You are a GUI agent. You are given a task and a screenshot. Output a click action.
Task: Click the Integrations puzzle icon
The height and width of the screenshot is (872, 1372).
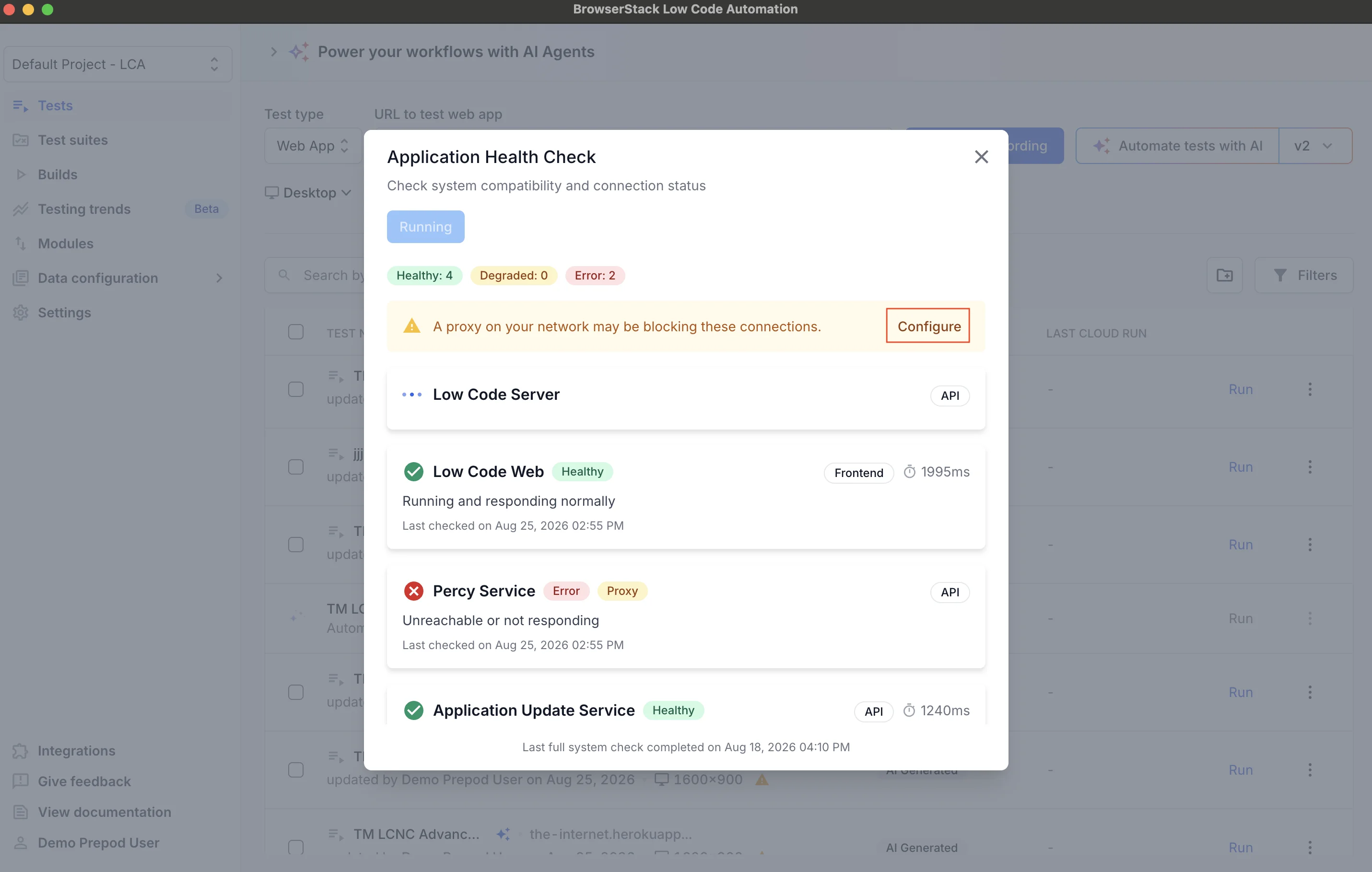(x=21, y=751)
